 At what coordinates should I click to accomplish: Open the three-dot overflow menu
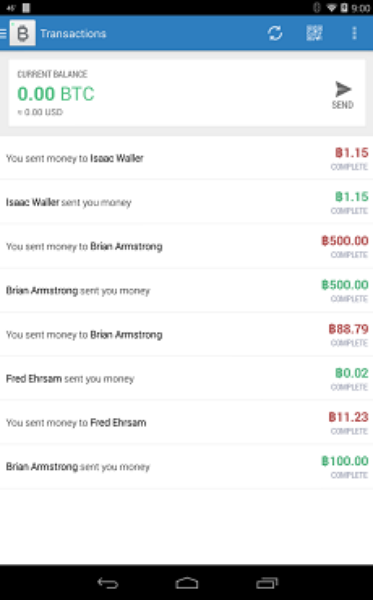(354, 33)
